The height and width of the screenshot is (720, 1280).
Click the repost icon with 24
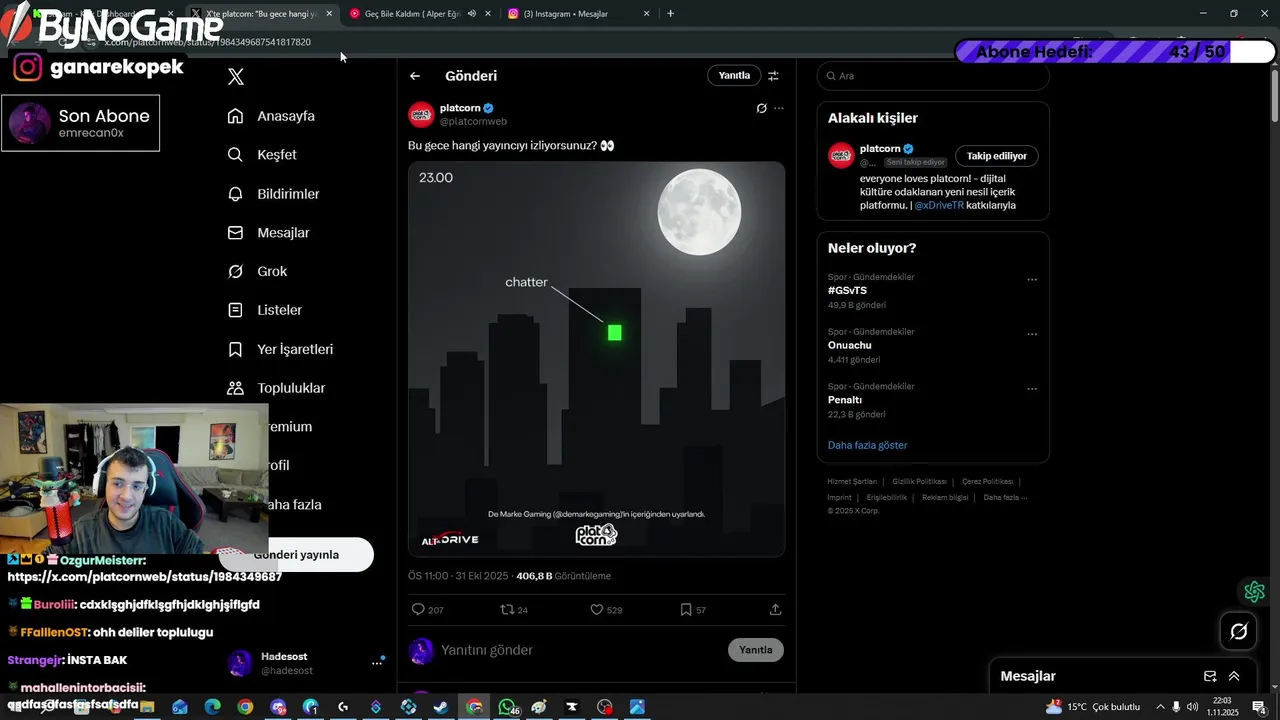[x=507, y=609]
